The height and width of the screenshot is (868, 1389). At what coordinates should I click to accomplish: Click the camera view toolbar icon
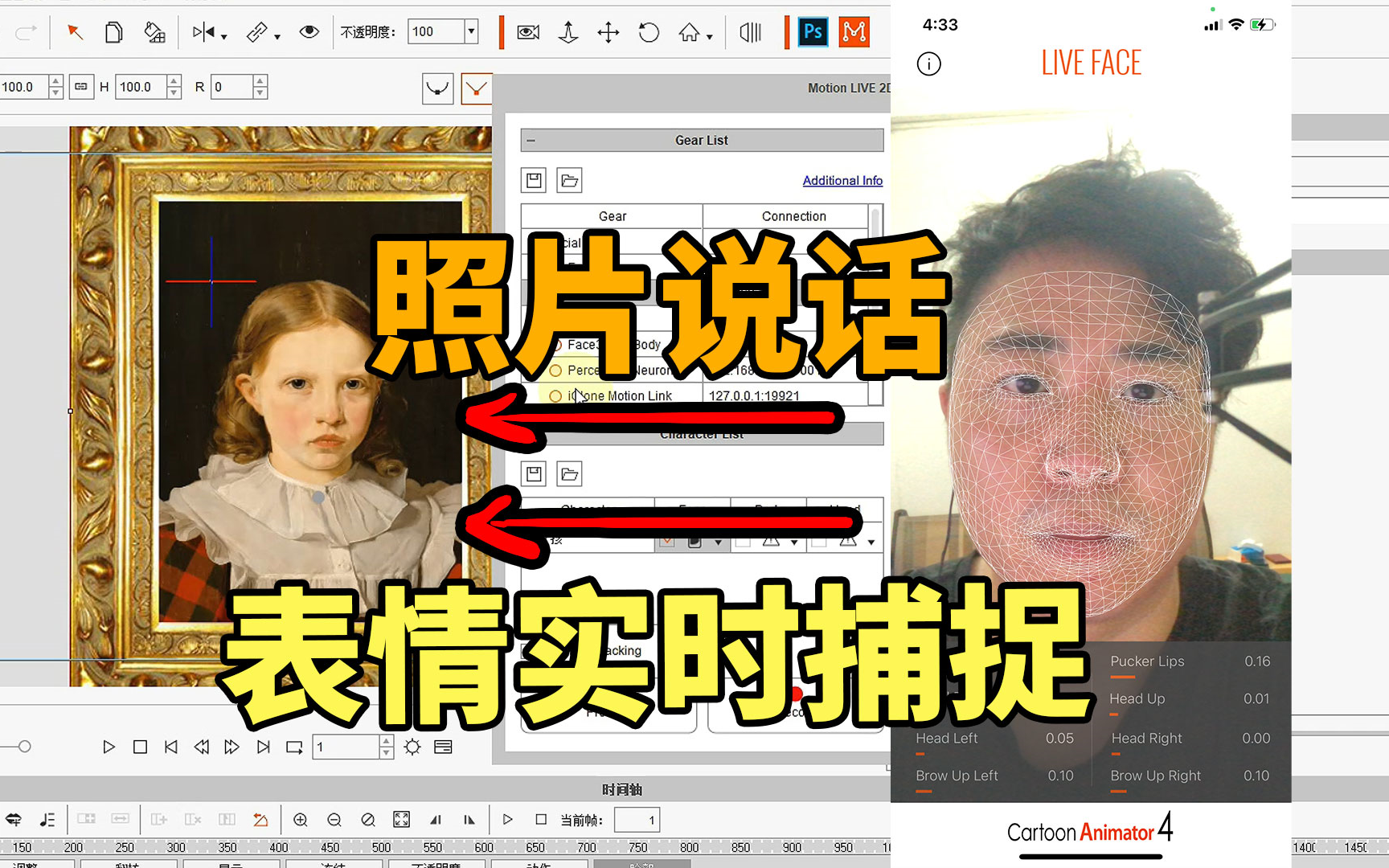527,32
